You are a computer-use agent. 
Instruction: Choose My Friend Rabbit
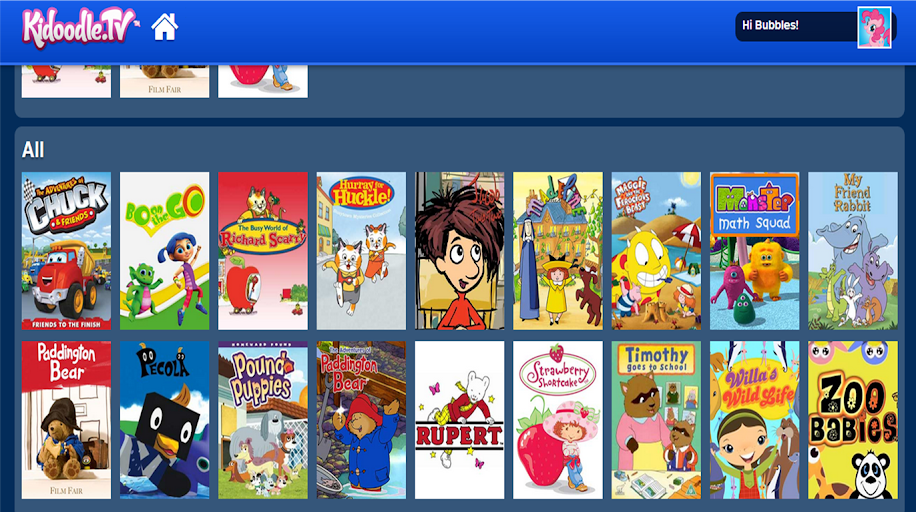(853, 251)
